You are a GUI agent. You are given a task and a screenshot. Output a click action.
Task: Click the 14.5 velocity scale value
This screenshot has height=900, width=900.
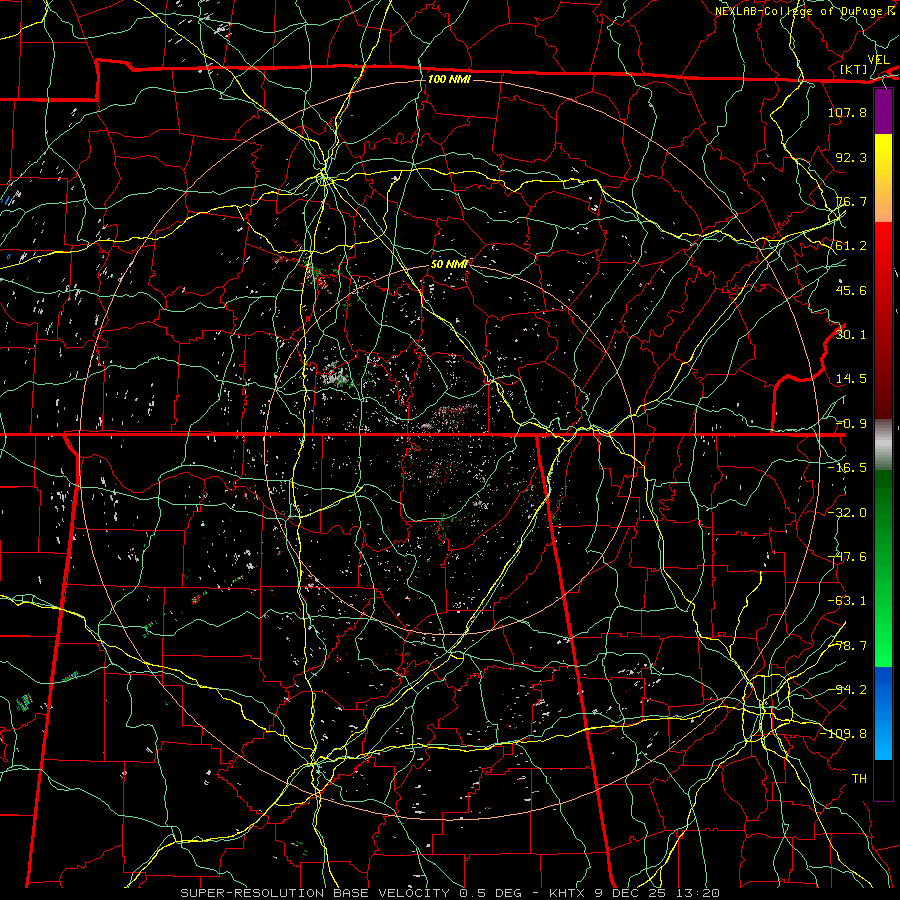(851, 379)
